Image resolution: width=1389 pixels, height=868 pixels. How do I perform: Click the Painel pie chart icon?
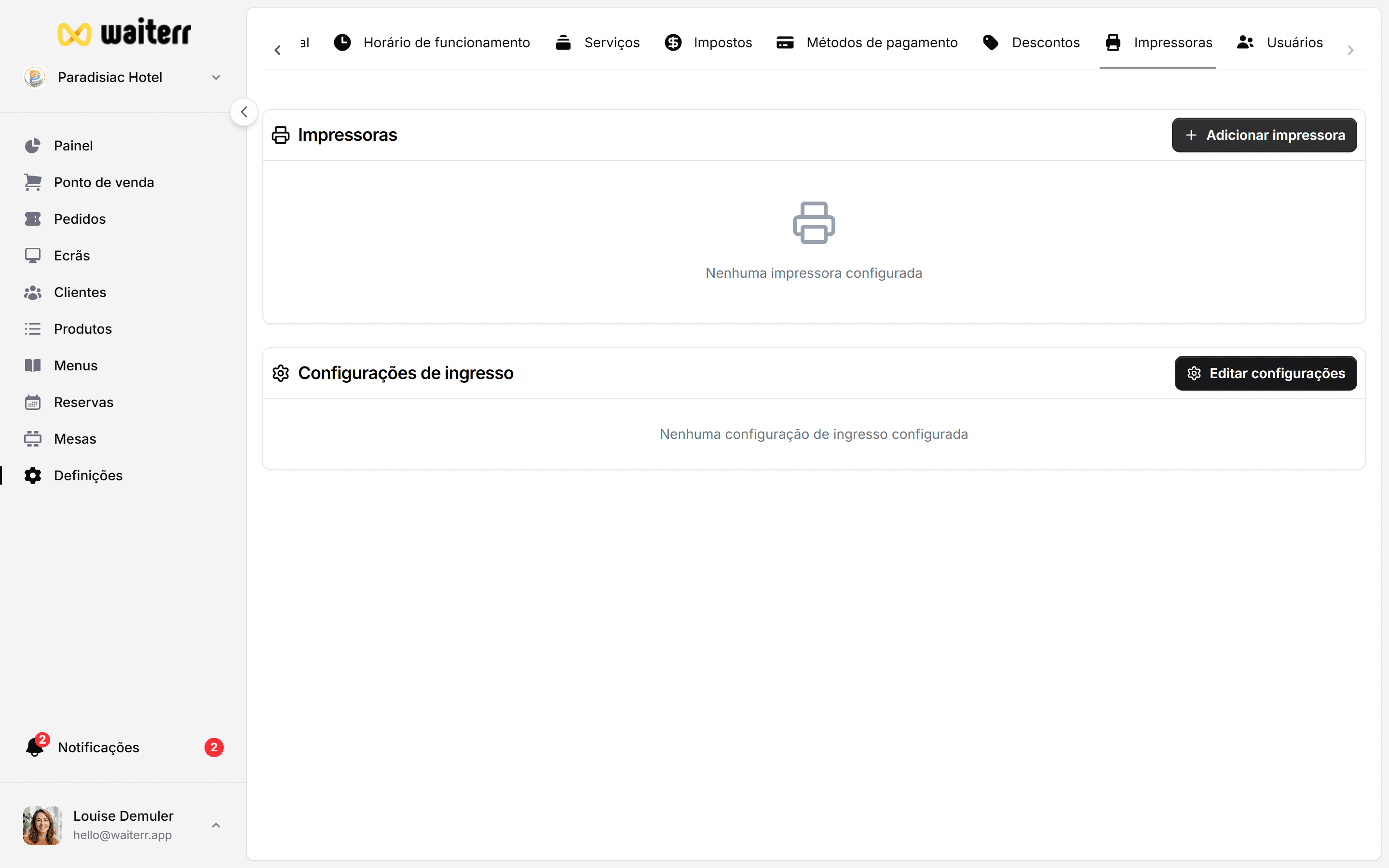pos(33,146)
